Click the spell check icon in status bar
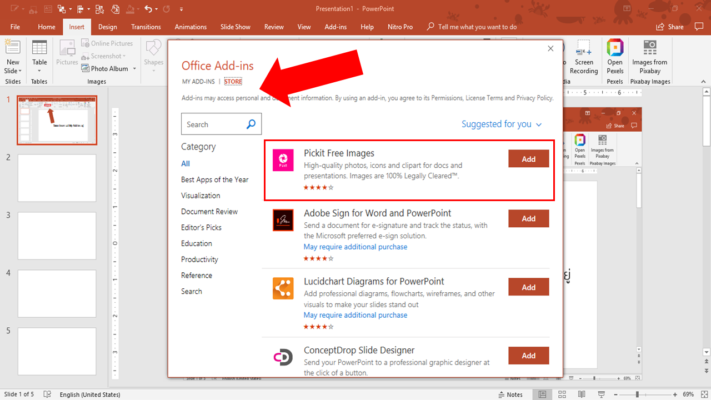The height and width of the screenshot is (400, 711). pos(47,395)
